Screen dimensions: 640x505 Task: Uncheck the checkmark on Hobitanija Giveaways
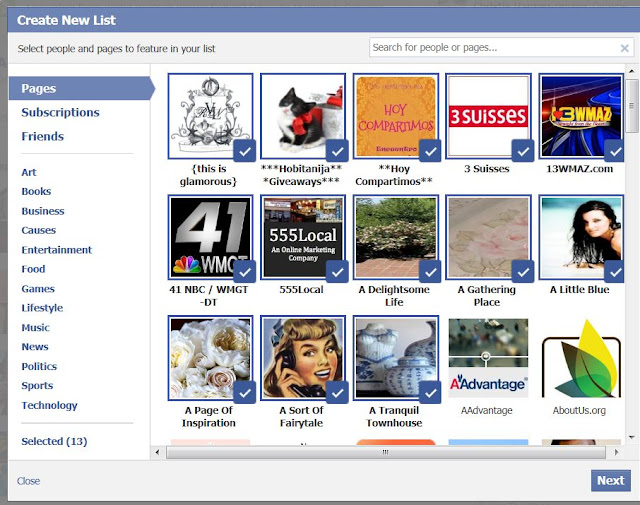tap(337, 151)
